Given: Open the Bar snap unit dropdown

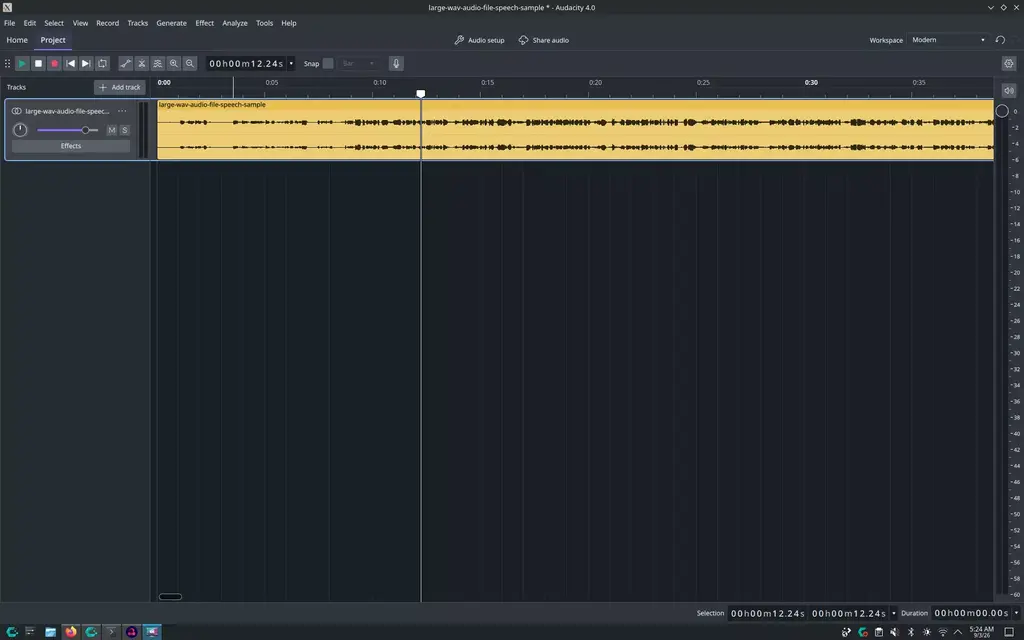Looking at the screenshot, I should tap(358, 63).
